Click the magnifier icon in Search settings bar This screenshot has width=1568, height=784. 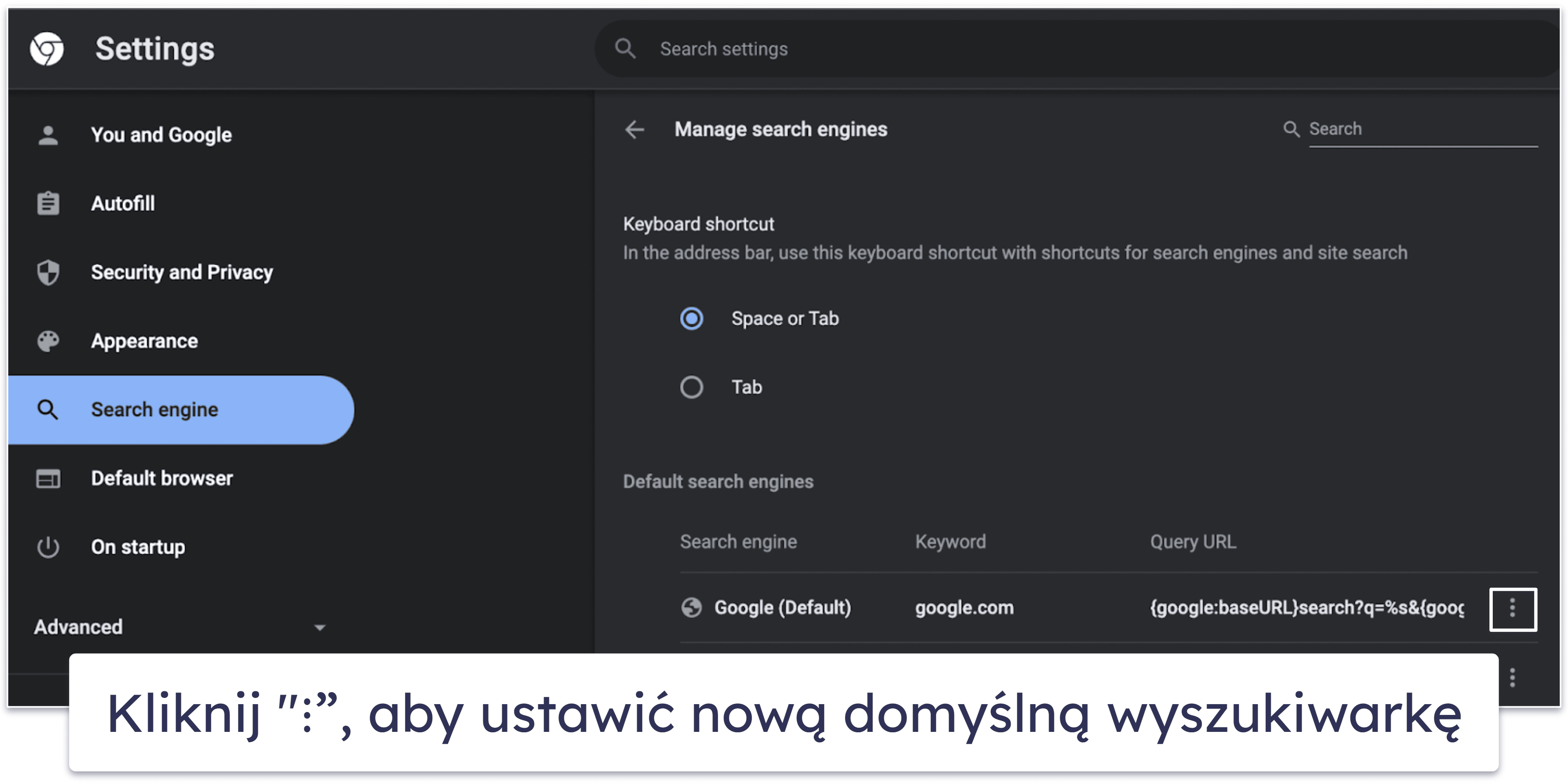click(x=625, y=49)
